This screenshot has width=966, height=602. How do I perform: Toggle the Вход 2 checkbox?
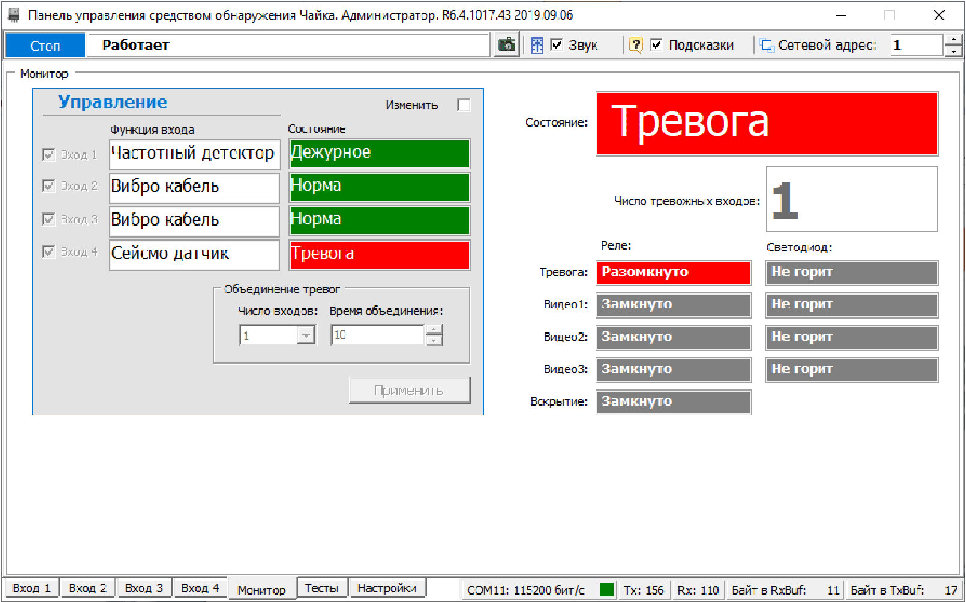(x=48, y=185)
